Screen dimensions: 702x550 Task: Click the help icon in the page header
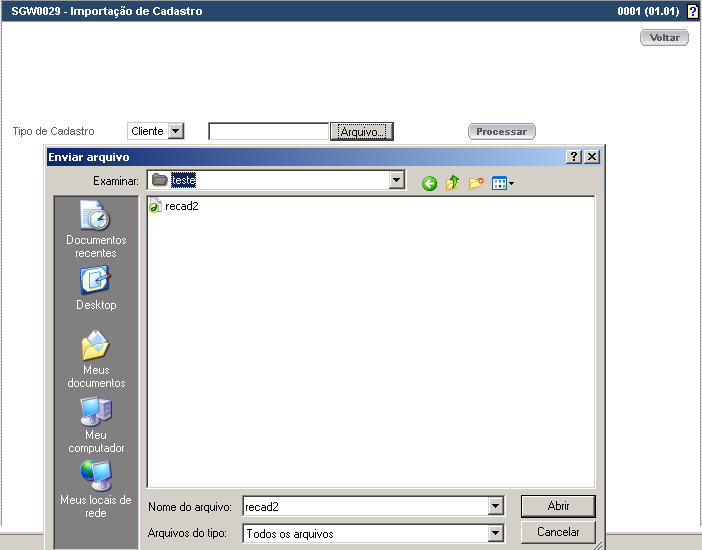point(692,12)
